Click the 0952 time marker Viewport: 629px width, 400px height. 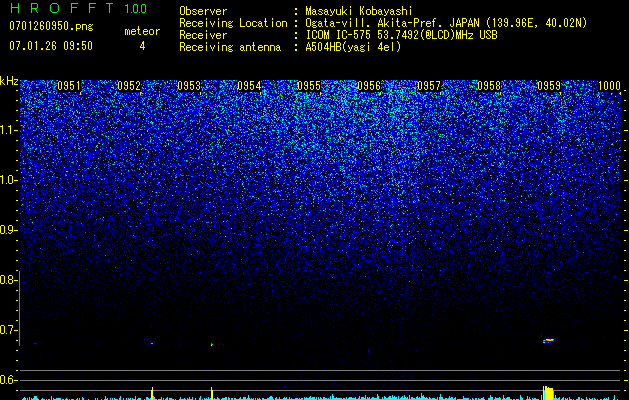click(129, 86)
